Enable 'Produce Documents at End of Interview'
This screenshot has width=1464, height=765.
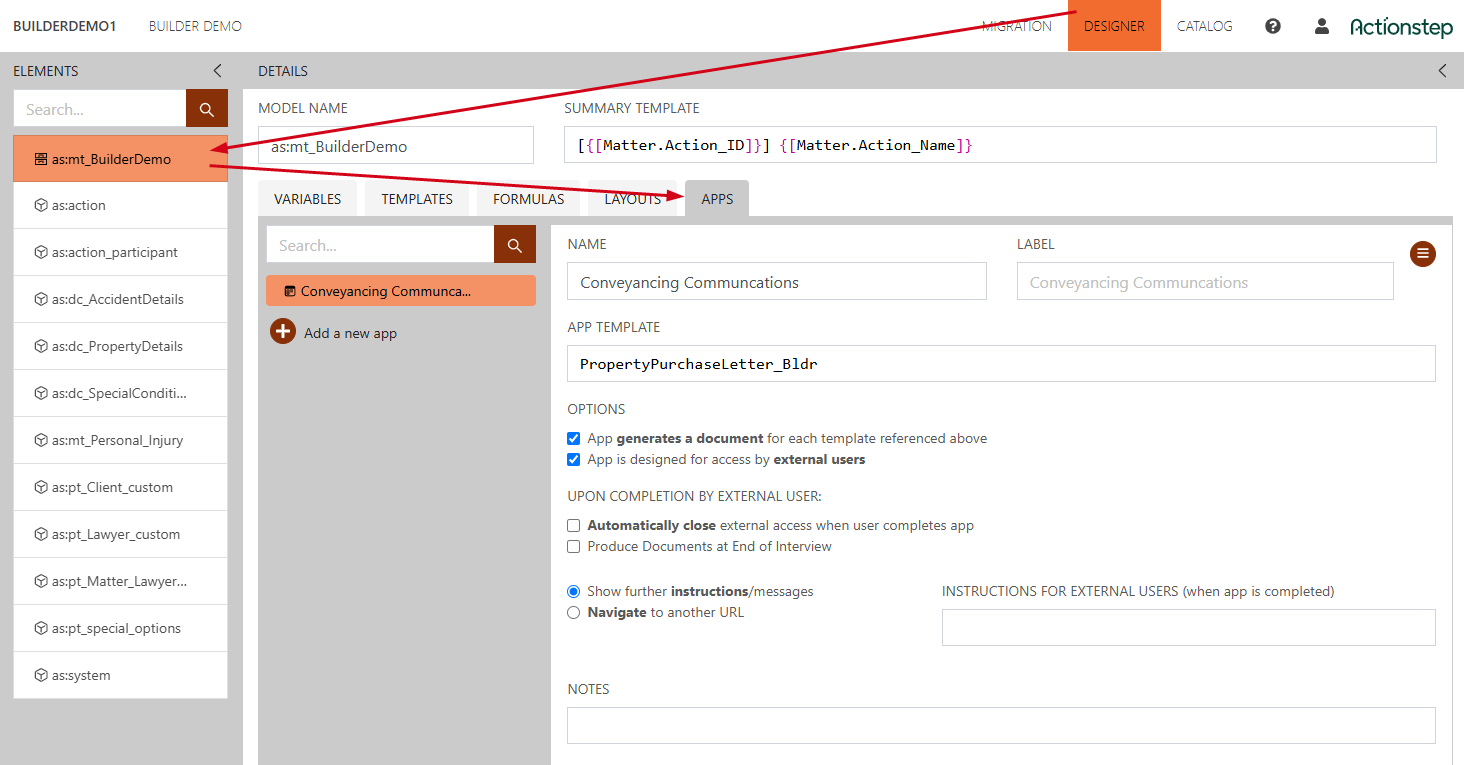tap(573, 546)
